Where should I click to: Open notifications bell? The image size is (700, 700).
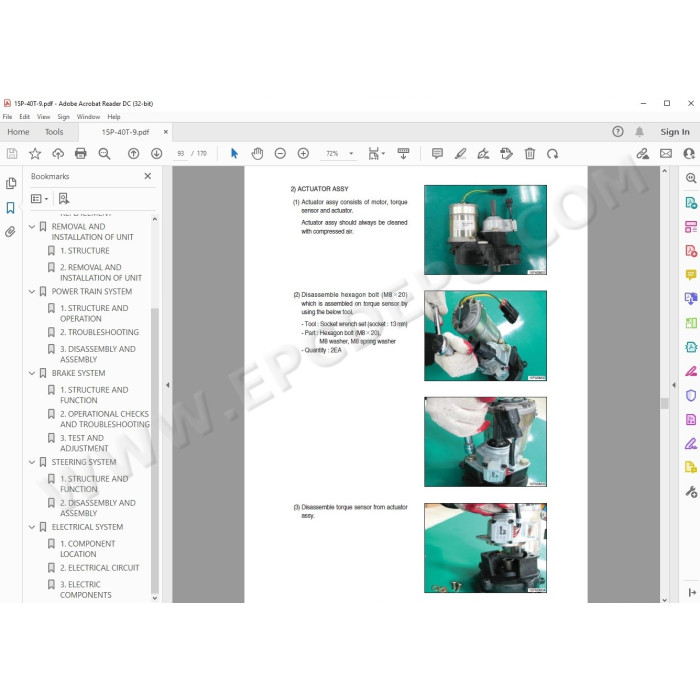[639, 132]
